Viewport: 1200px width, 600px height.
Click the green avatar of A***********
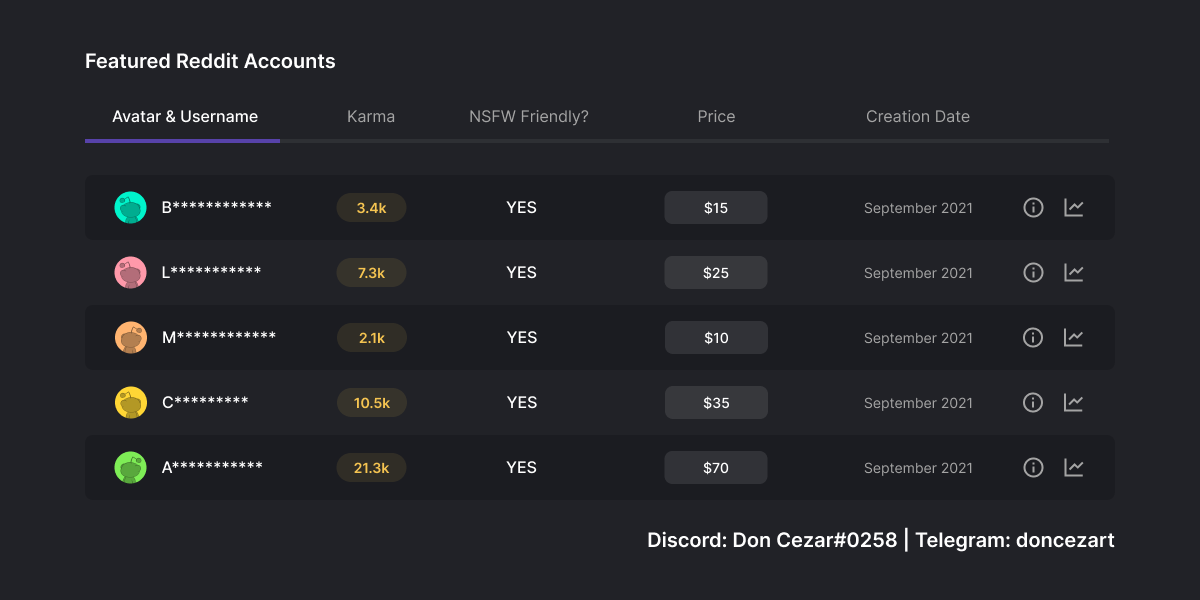click(x=131, y=468)
